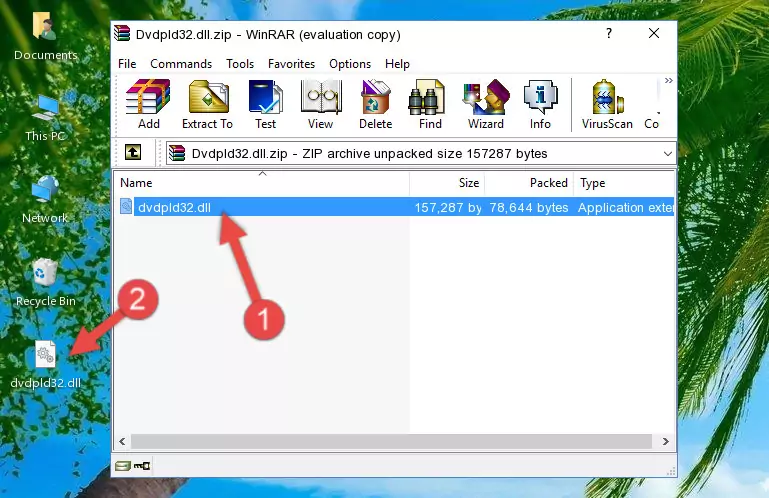769x498 pixels.
Task: Select the Documents desktop icon
Action: (x=46, y=36)
